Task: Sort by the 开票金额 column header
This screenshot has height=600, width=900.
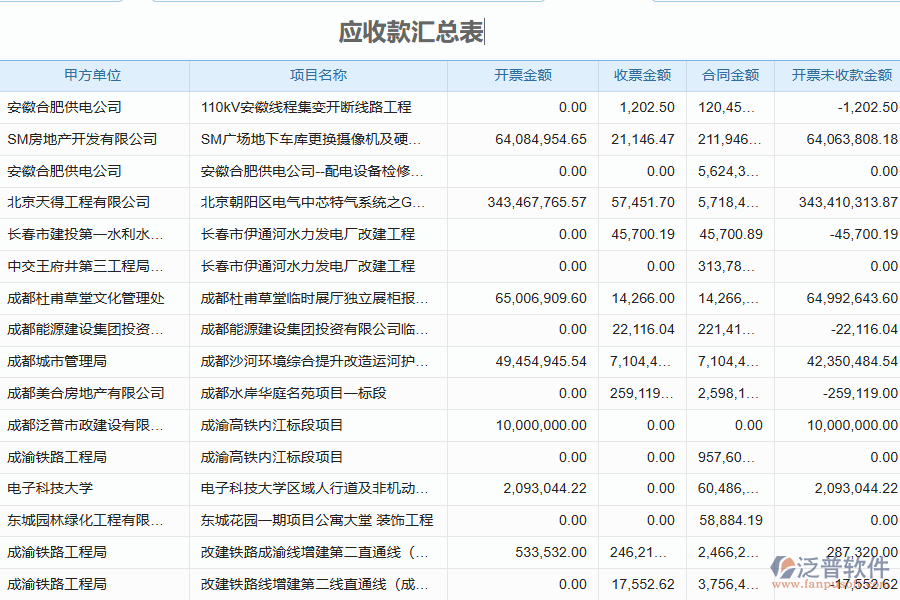Action: (521, 75)
